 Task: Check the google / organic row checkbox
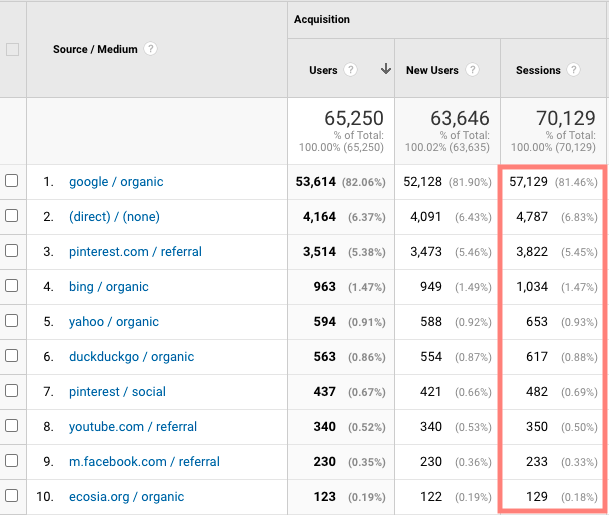pyautogui.click(x=12, y=181)
